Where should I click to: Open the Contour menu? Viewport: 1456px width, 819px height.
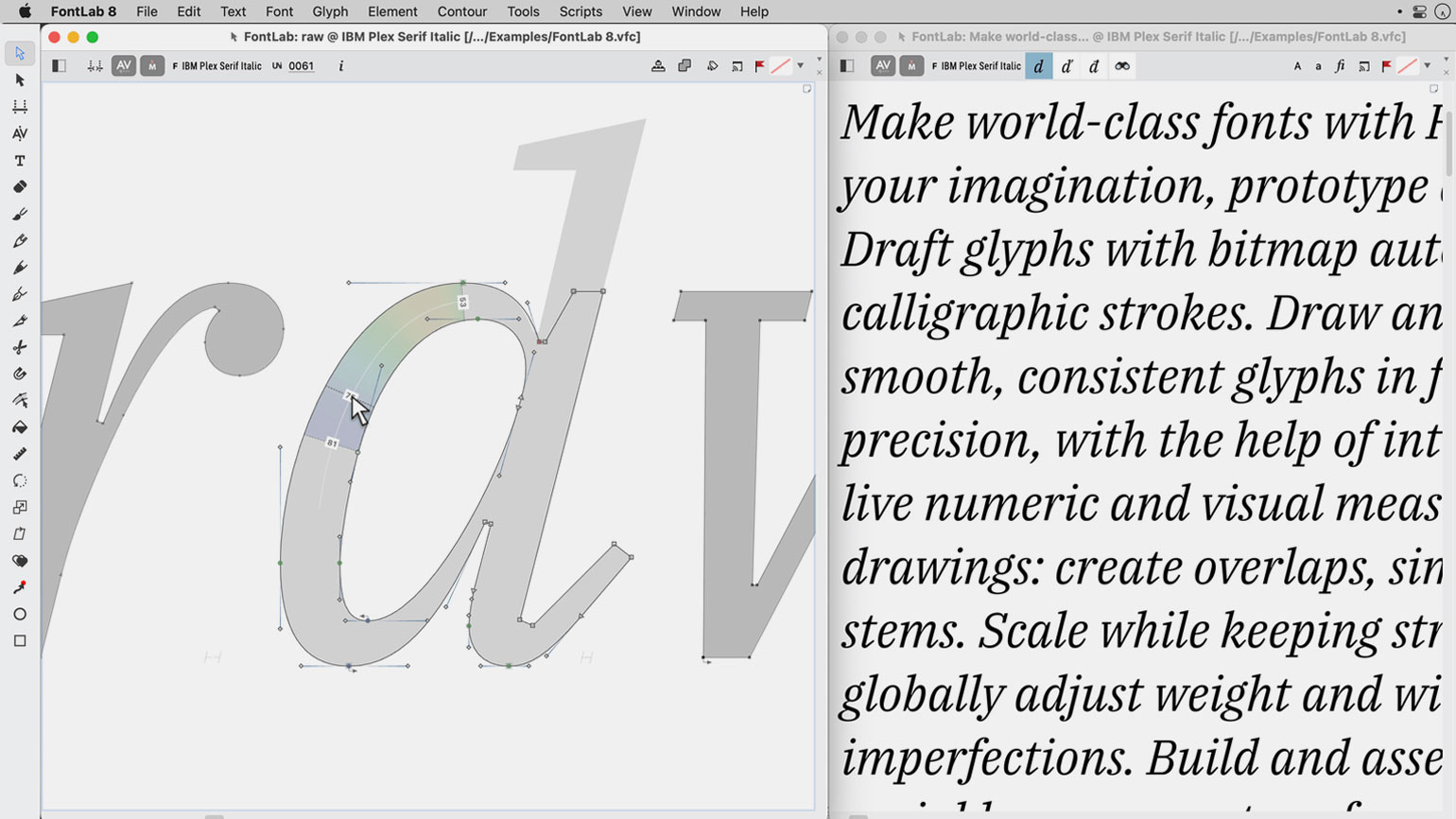[461, 11]
